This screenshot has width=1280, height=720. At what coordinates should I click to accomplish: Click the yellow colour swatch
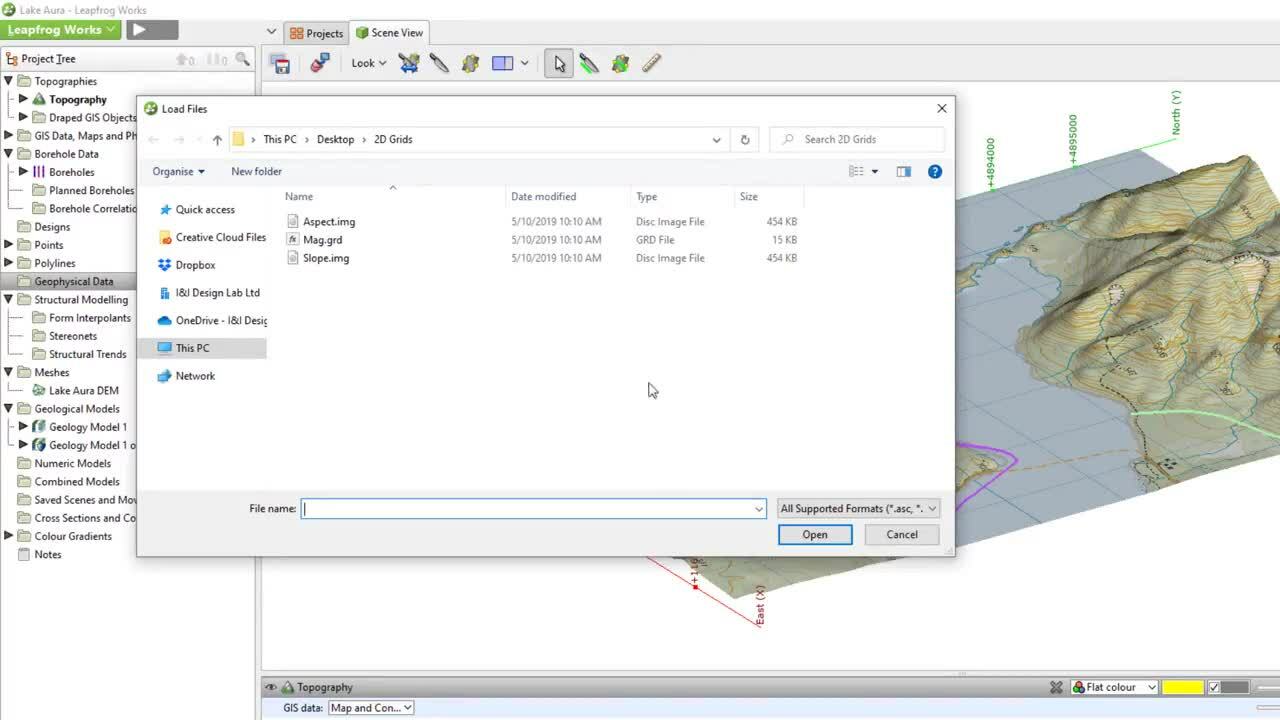coord(1183,687)
